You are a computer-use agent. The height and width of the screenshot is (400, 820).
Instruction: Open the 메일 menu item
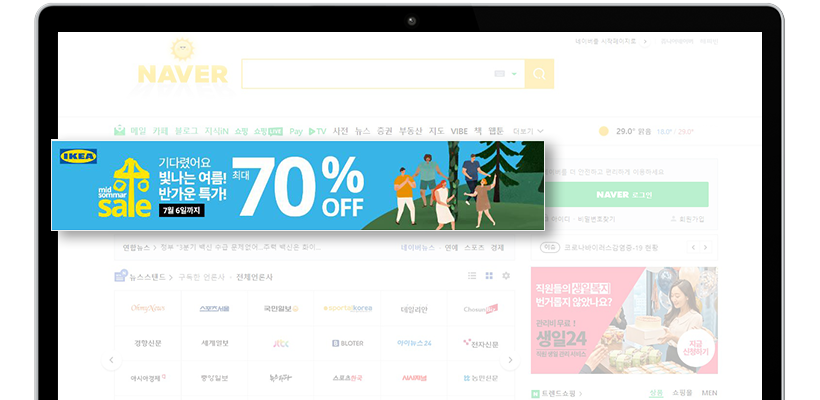pyautogui.click(x=139, y=131)
